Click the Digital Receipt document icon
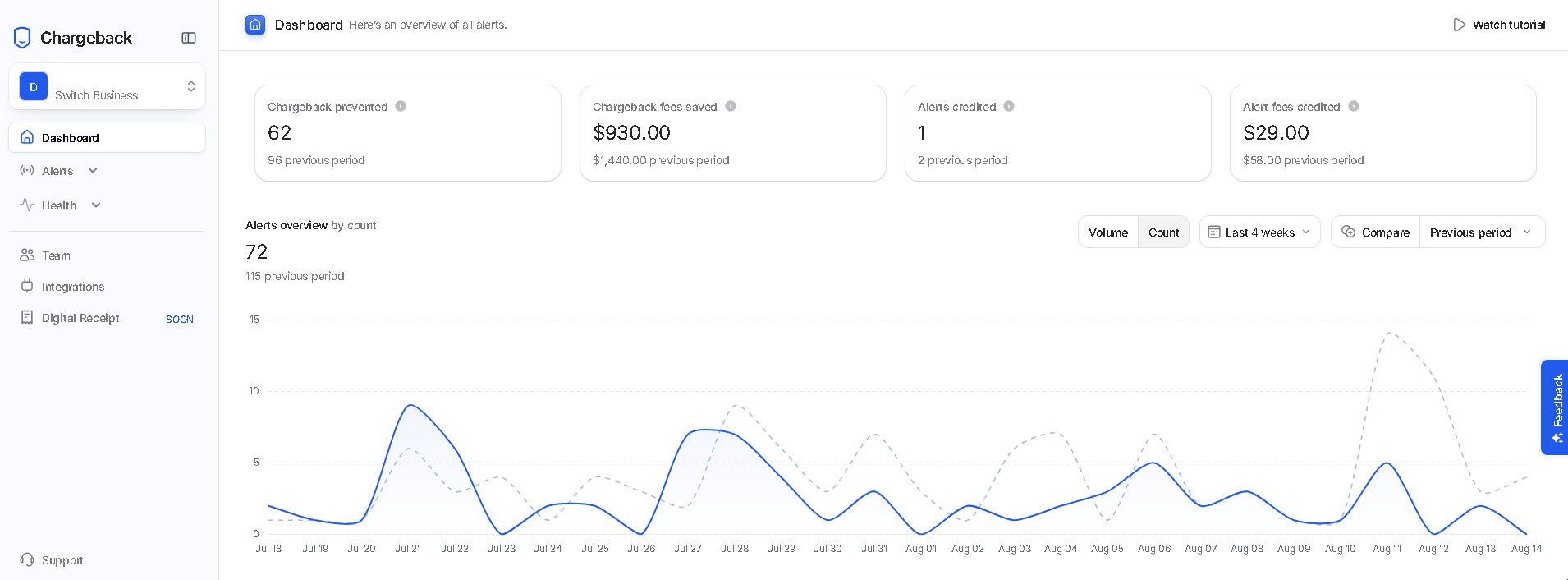 27,317
